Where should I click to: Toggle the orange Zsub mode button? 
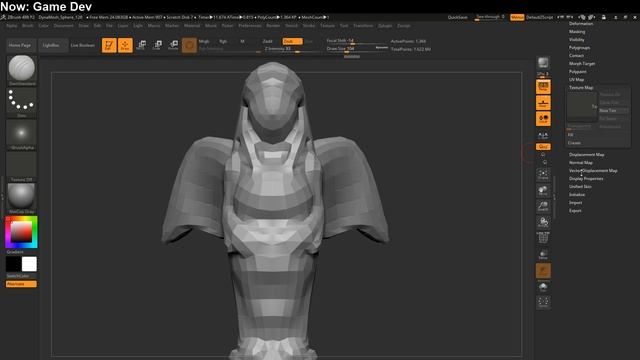pos(292,41)
